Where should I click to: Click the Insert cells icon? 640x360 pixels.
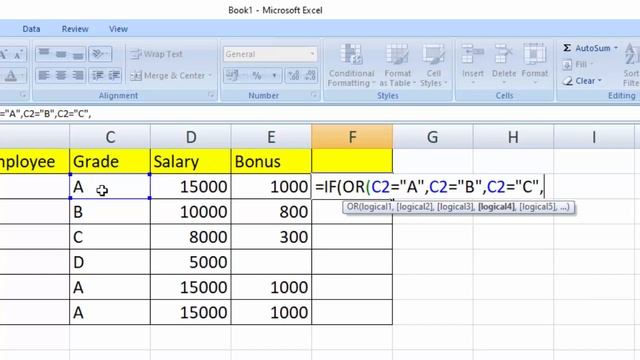(473, 54)
